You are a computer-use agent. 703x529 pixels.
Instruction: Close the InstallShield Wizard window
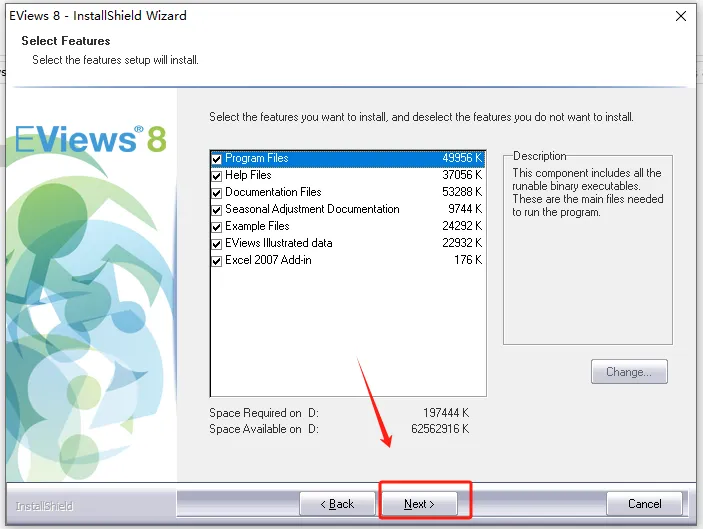coord(681,16)
